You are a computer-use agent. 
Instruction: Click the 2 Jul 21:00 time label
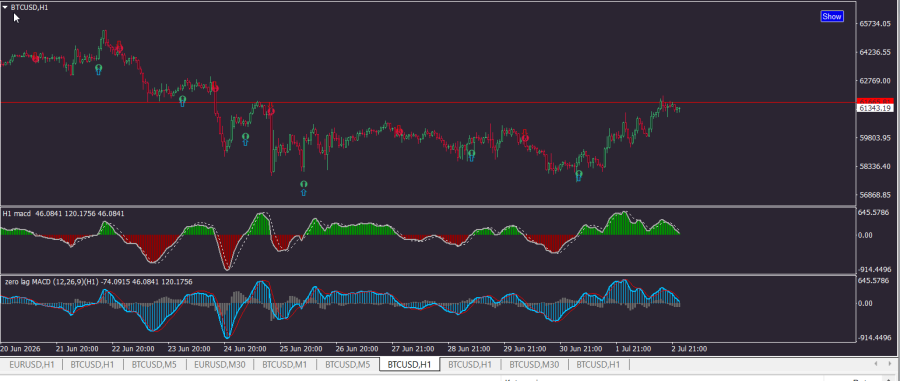(x=688, y=348)
